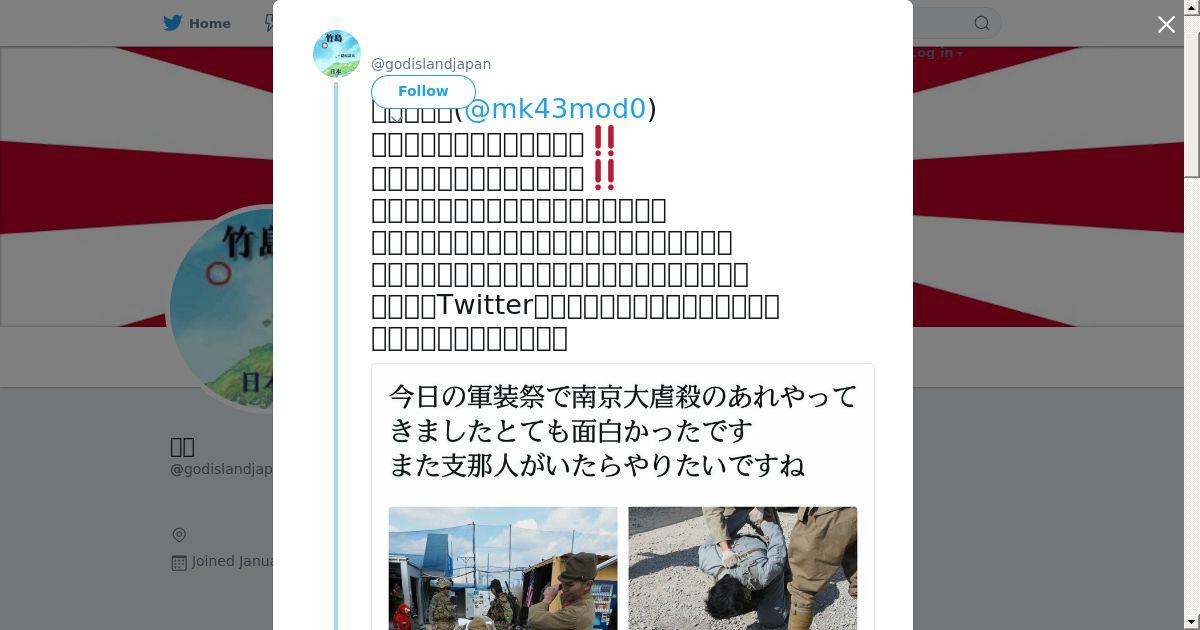Click the large profile avatar behind the overlay
1200x630 pixels.
222,310
